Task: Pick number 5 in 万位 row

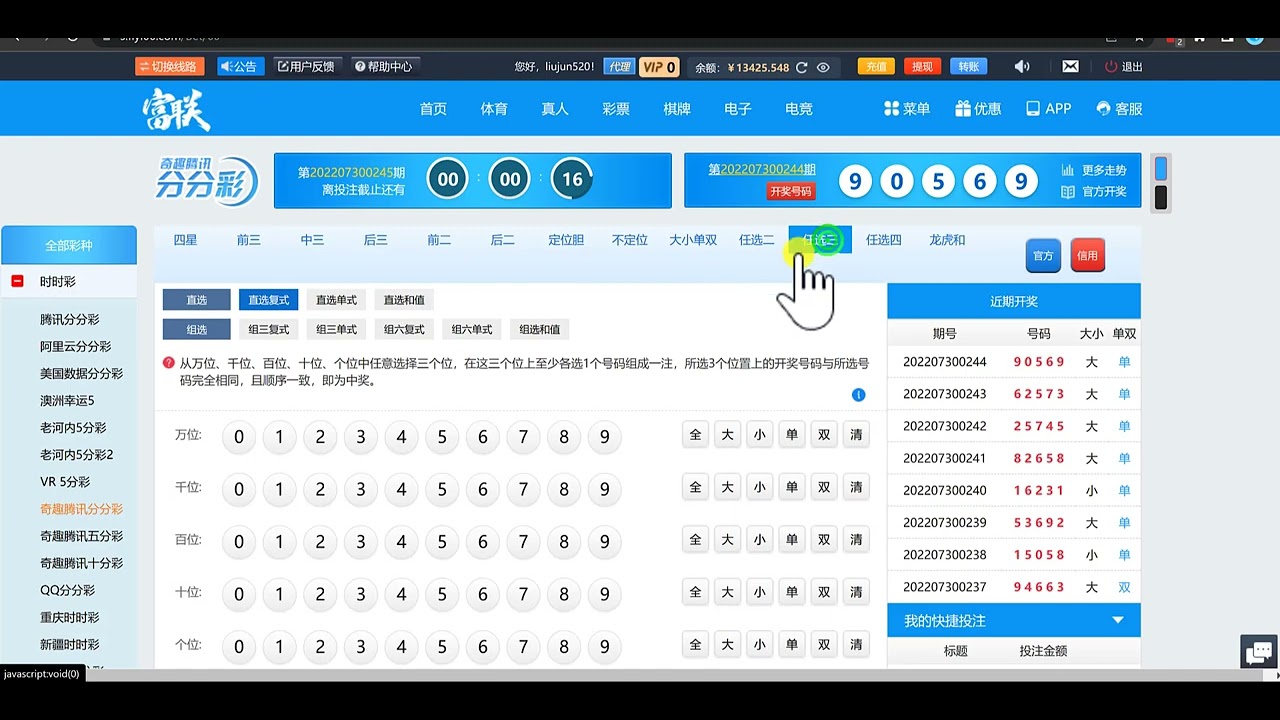Action: click(x=442, y=437)
